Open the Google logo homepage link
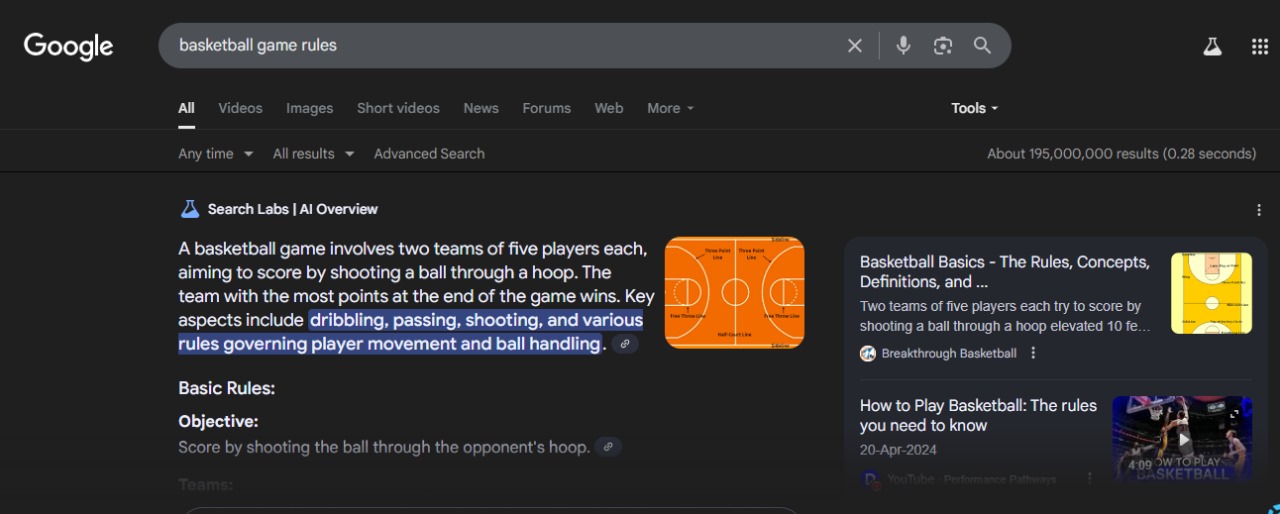 (68, 46)
